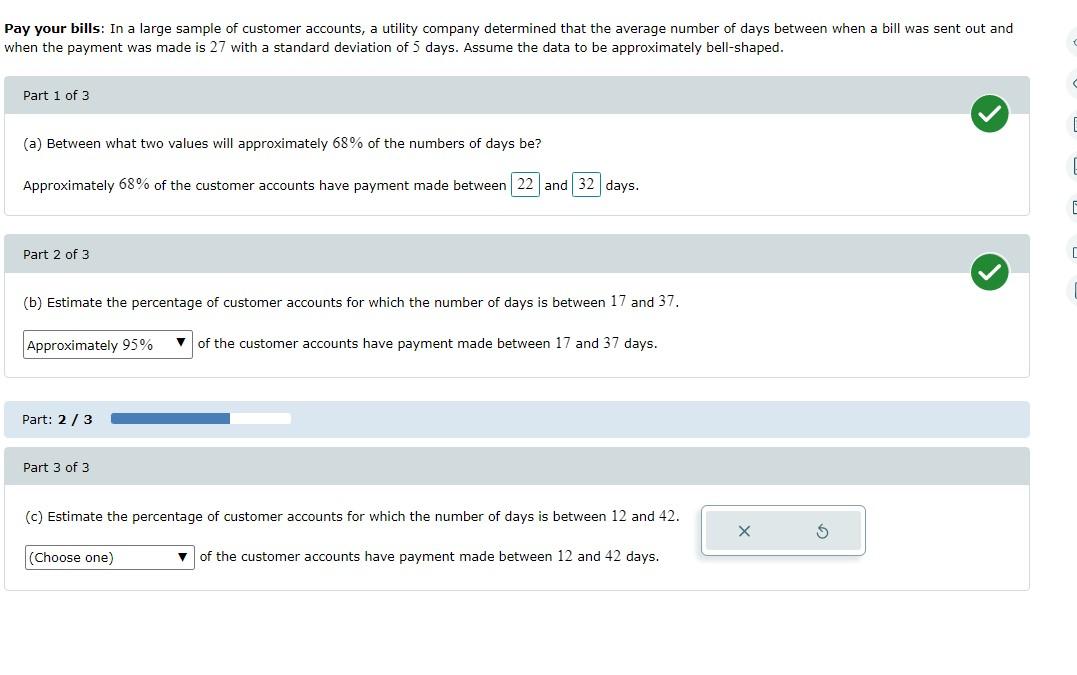This screenshot has width=1077, height=675.
Task: Open the Approximately 95% dropdown in Part 2
Action: tap(105, 344)
